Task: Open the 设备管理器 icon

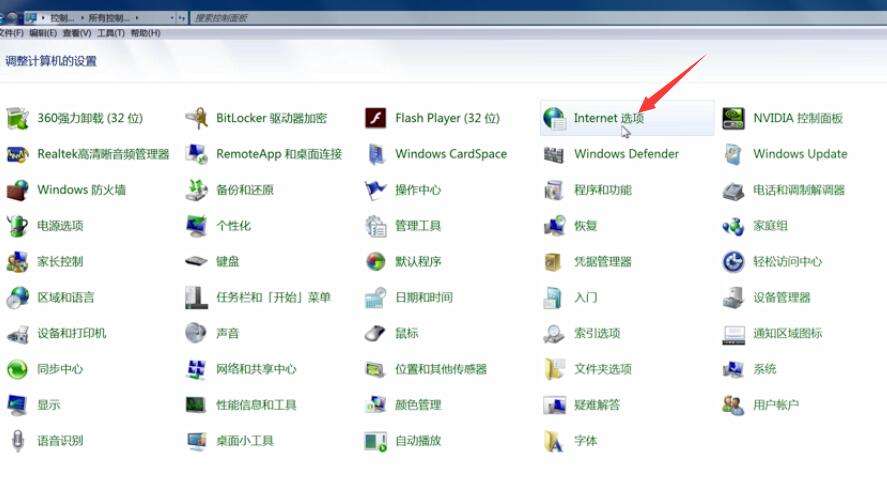Action: pyautogui.click(x=733, y=297)
